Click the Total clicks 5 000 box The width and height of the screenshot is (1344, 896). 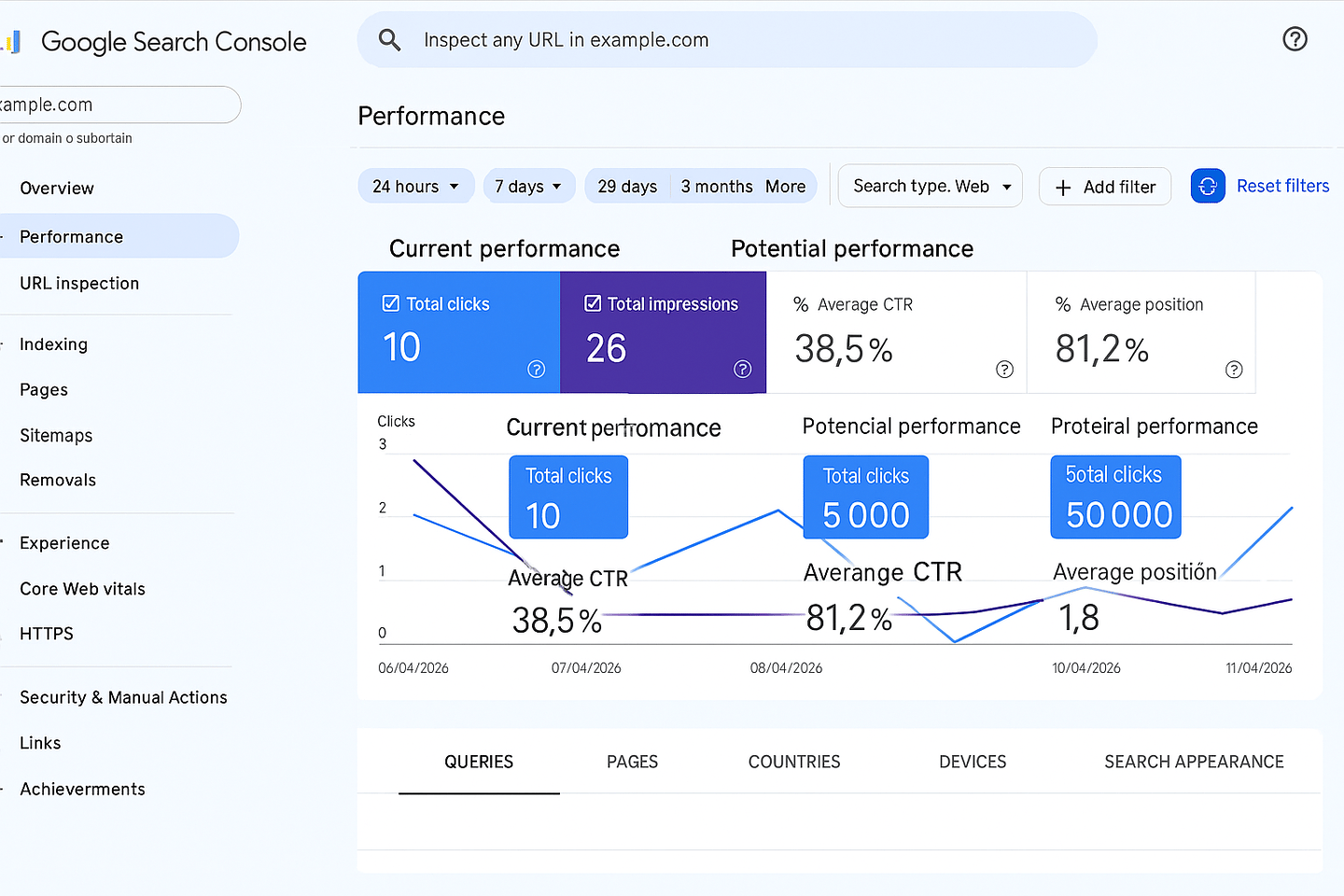(866, 497)
